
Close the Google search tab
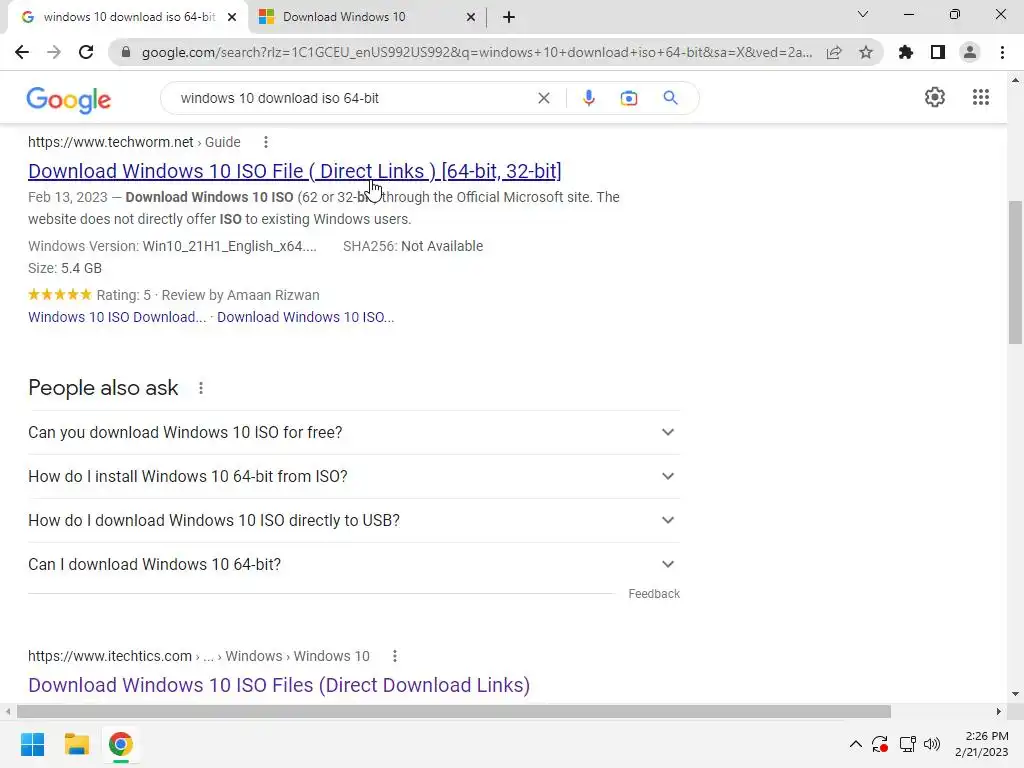(232, 18)
